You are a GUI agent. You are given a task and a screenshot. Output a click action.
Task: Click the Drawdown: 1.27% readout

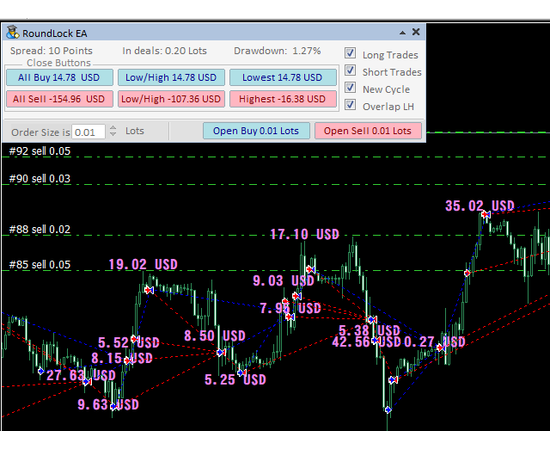tap(277, 51)
